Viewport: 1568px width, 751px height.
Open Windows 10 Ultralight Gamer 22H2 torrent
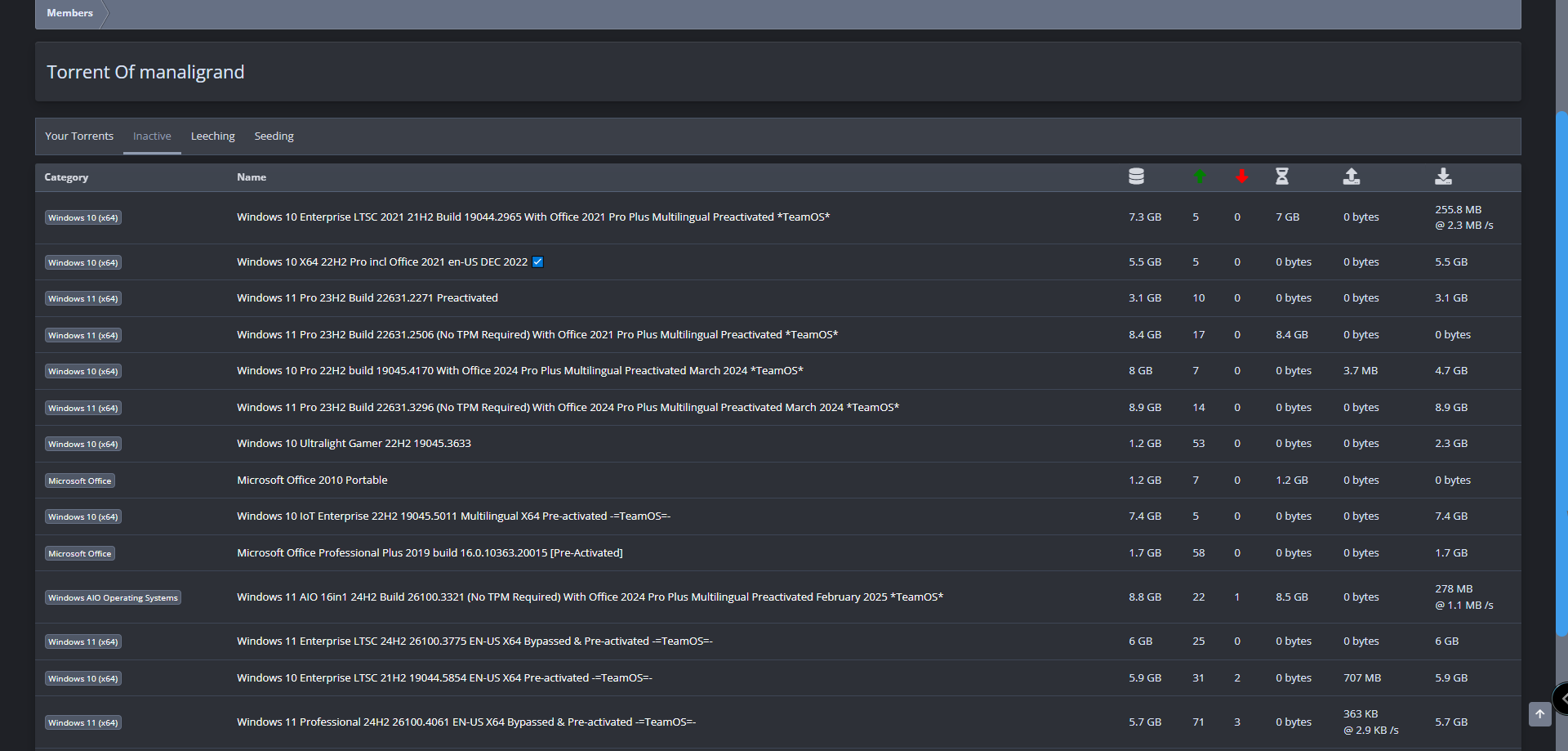pyautogui.click(x=354, y=444)
